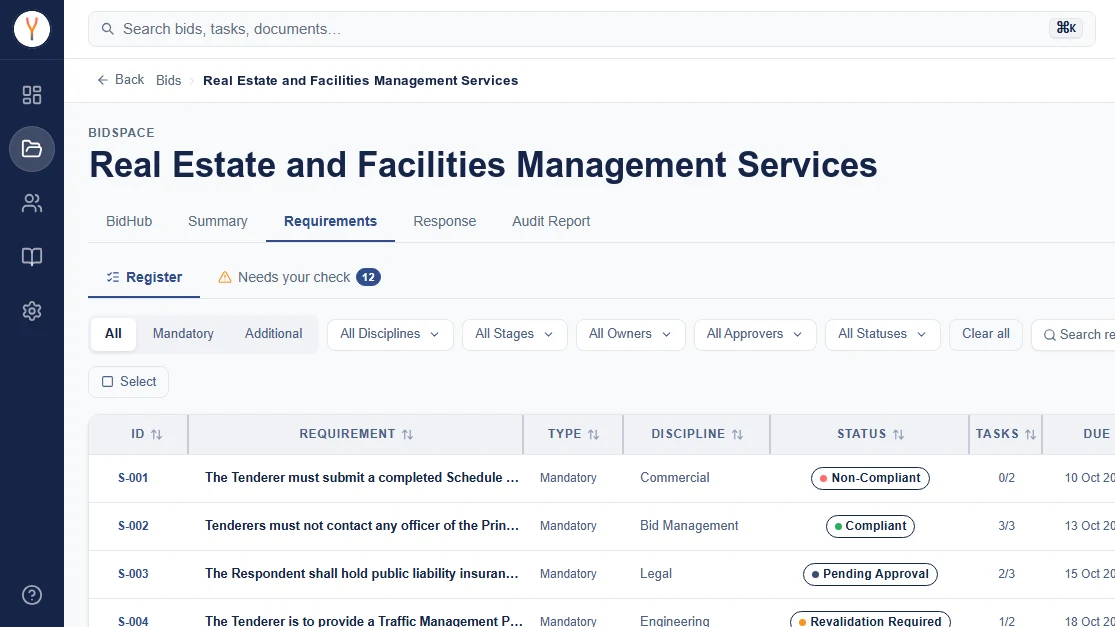Click the Back button

[x=120, y=80]
